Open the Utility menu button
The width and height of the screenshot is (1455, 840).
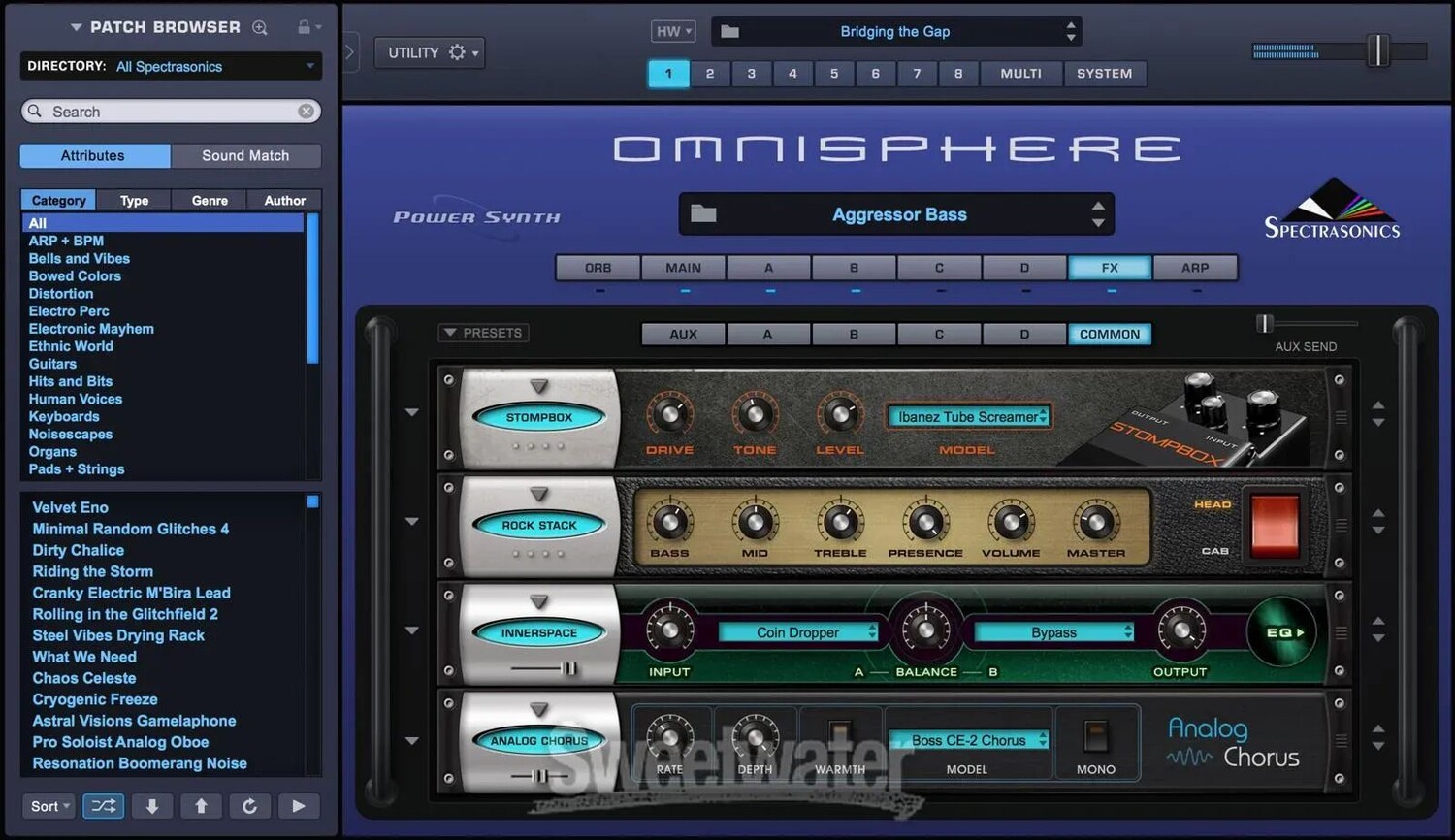pyautogui.click(x=430, y=52)
